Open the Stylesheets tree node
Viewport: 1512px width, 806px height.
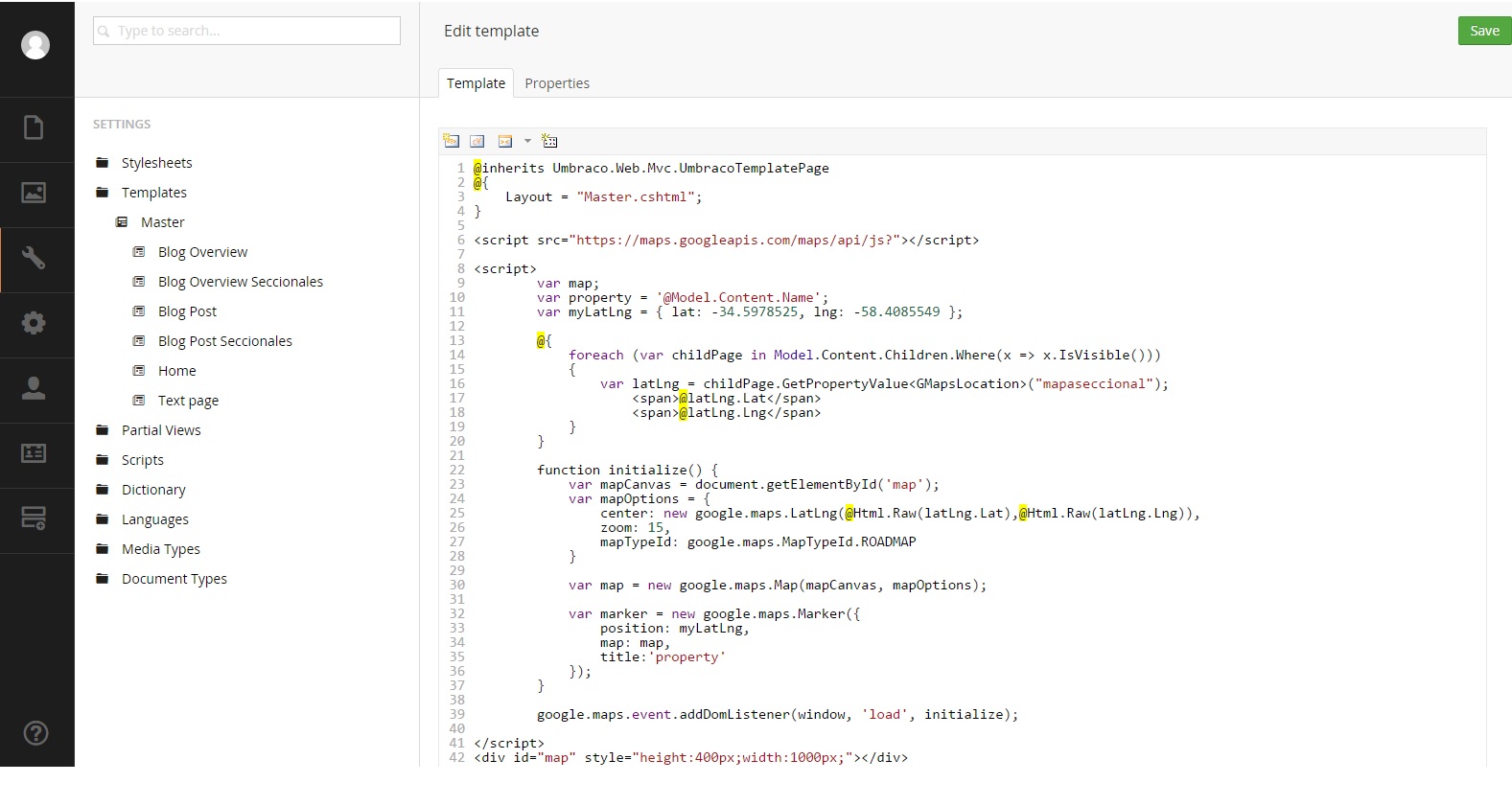tap(156, 163)
